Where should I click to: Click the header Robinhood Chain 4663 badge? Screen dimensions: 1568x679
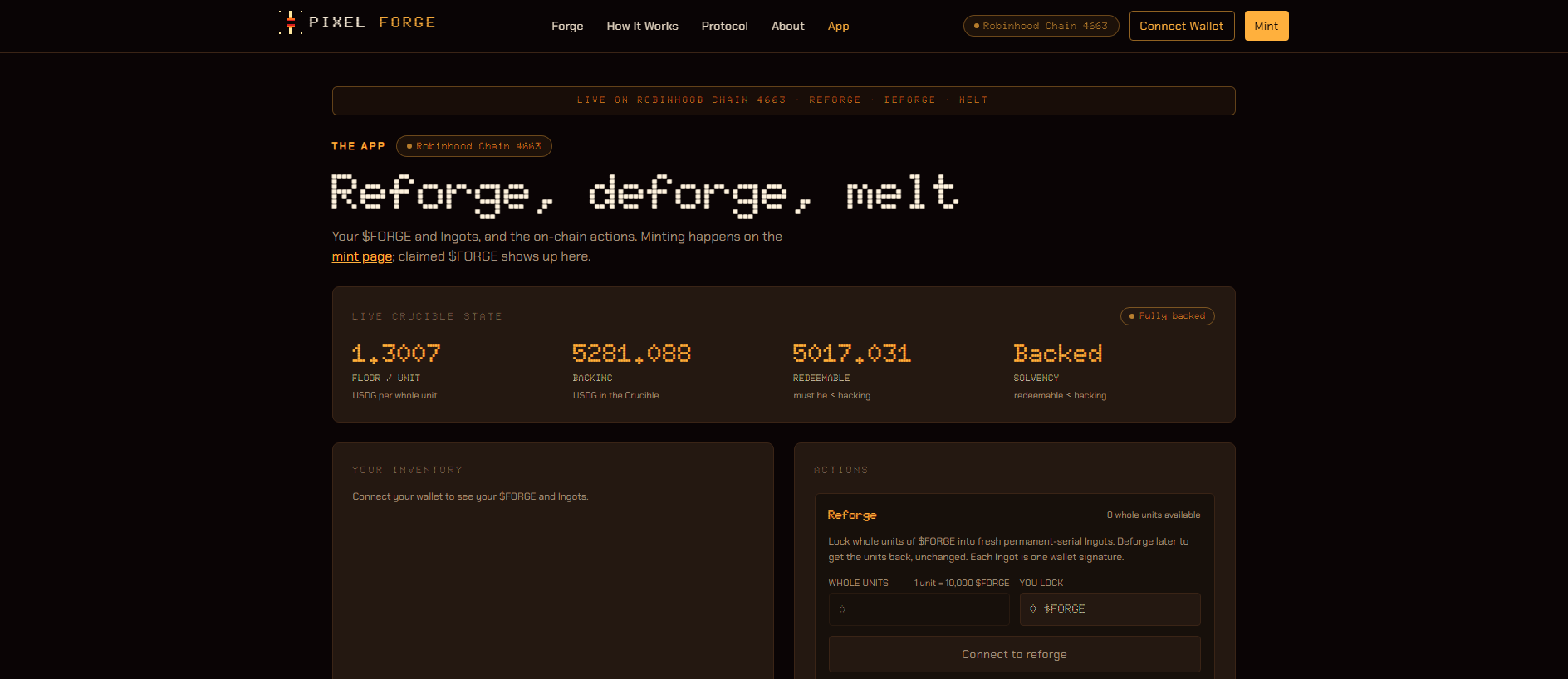[1041, 26]
